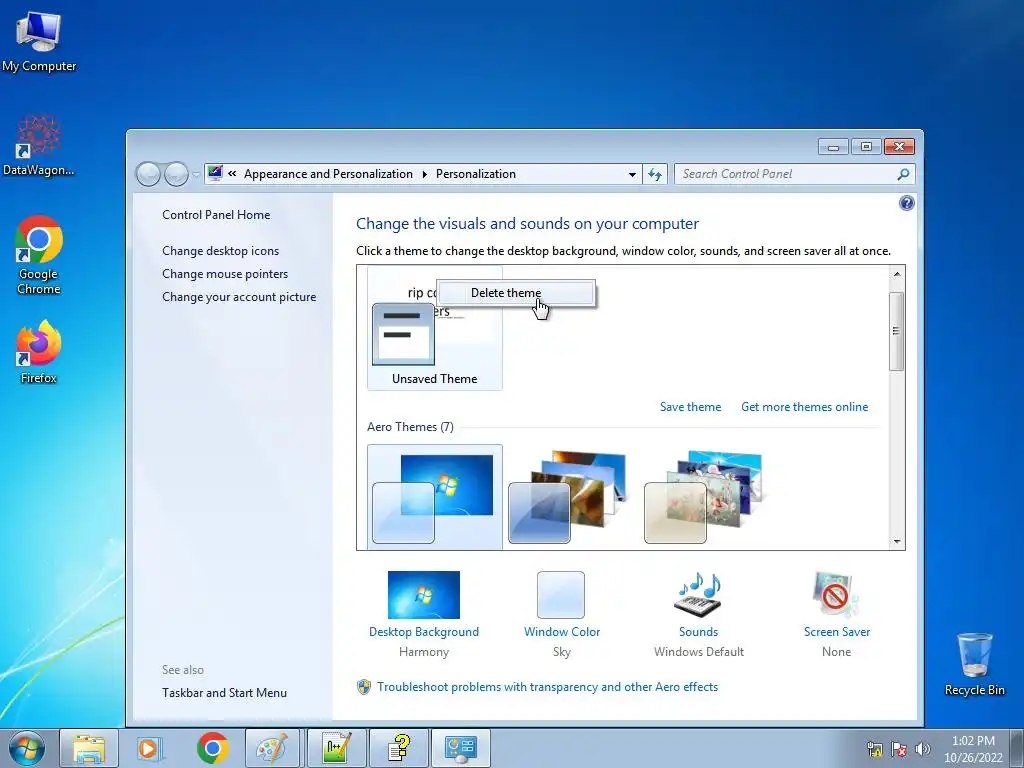Click theme list scroll down arrow
Screen dimensions: 1024x768
tap(897, 541)
